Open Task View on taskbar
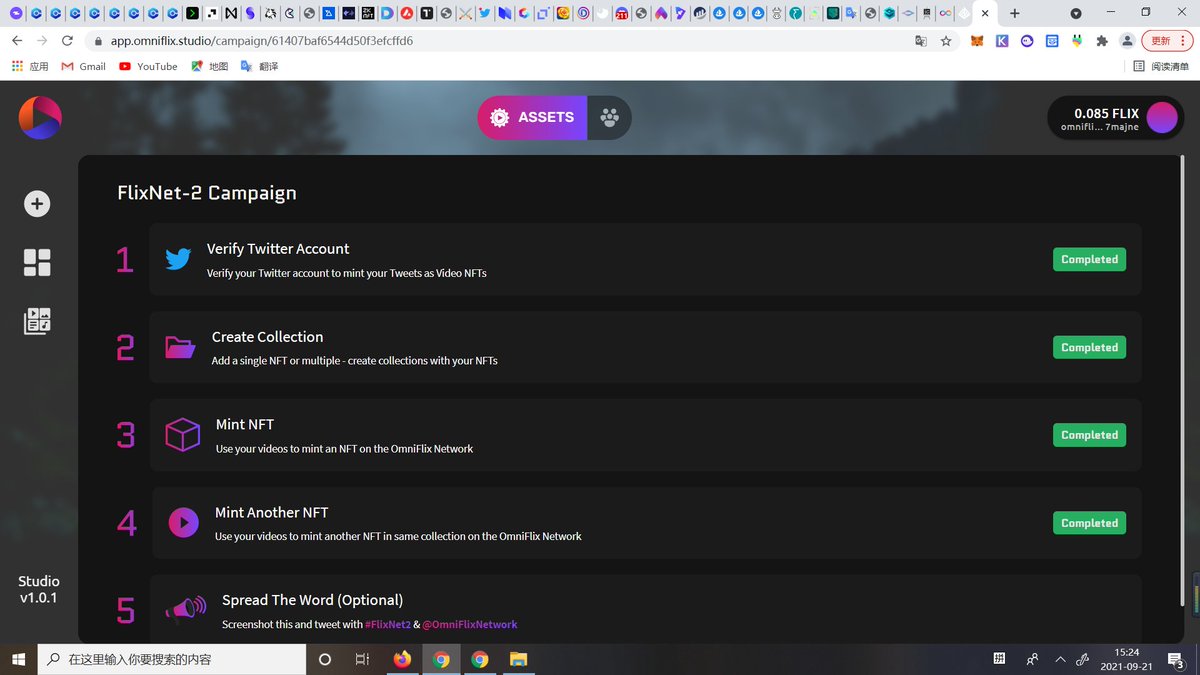The height and width of the screenshot is (675, 1200). [362, 659]
